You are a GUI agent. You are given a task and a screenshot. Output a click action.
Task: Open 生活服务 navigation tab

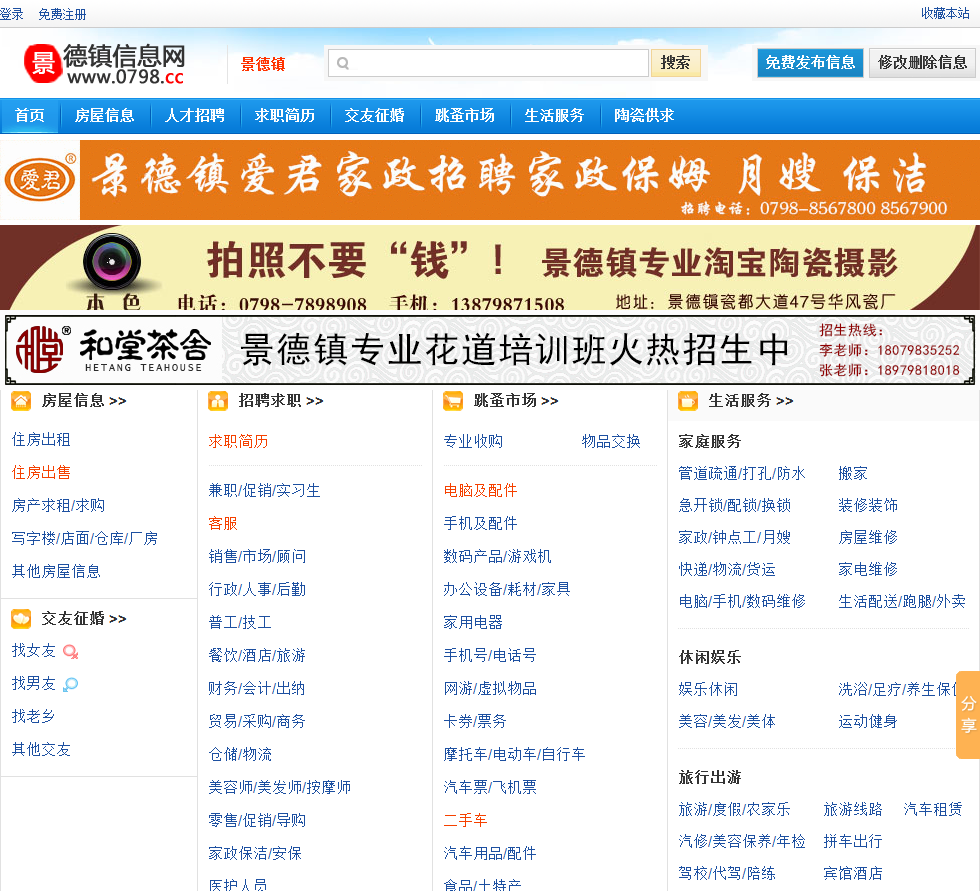coord(554,116)
